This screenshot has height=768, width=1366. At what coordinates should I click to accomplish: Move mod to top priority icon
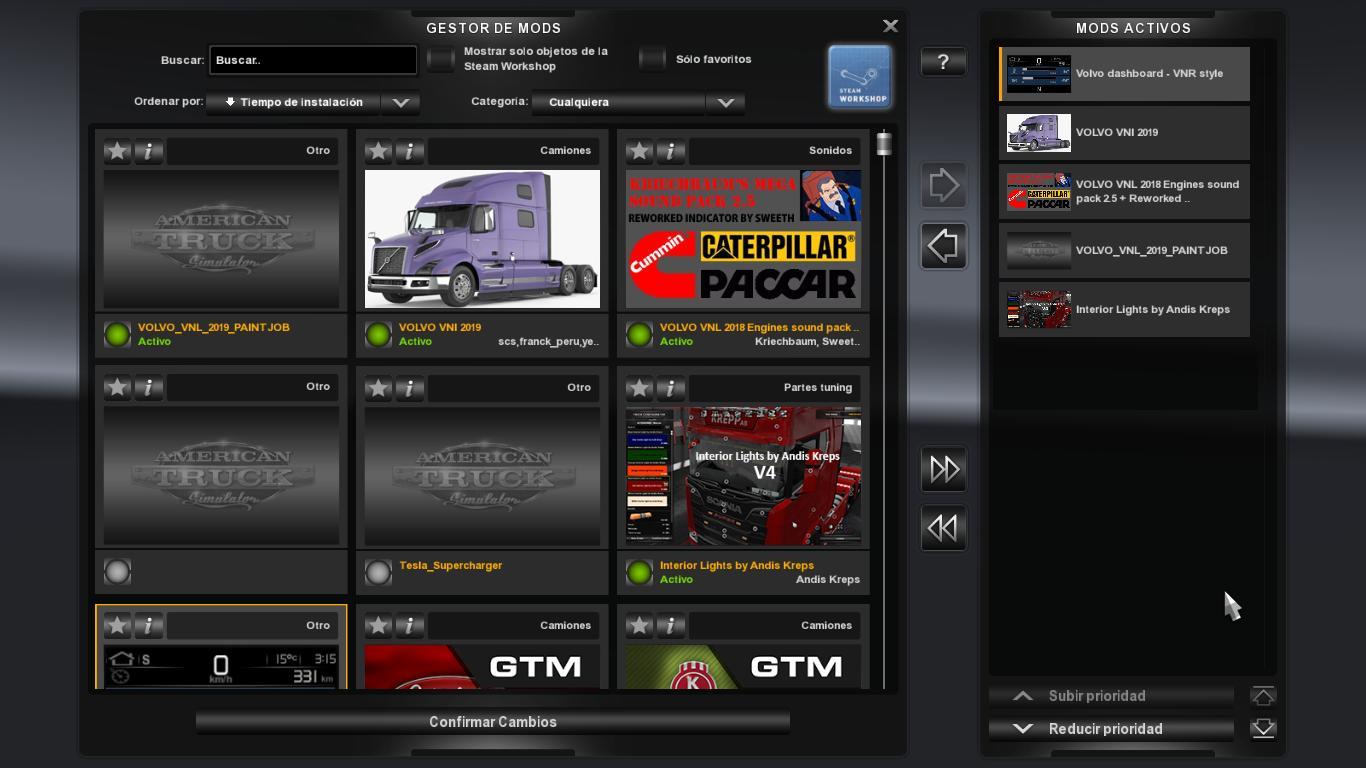point(1263,696)
